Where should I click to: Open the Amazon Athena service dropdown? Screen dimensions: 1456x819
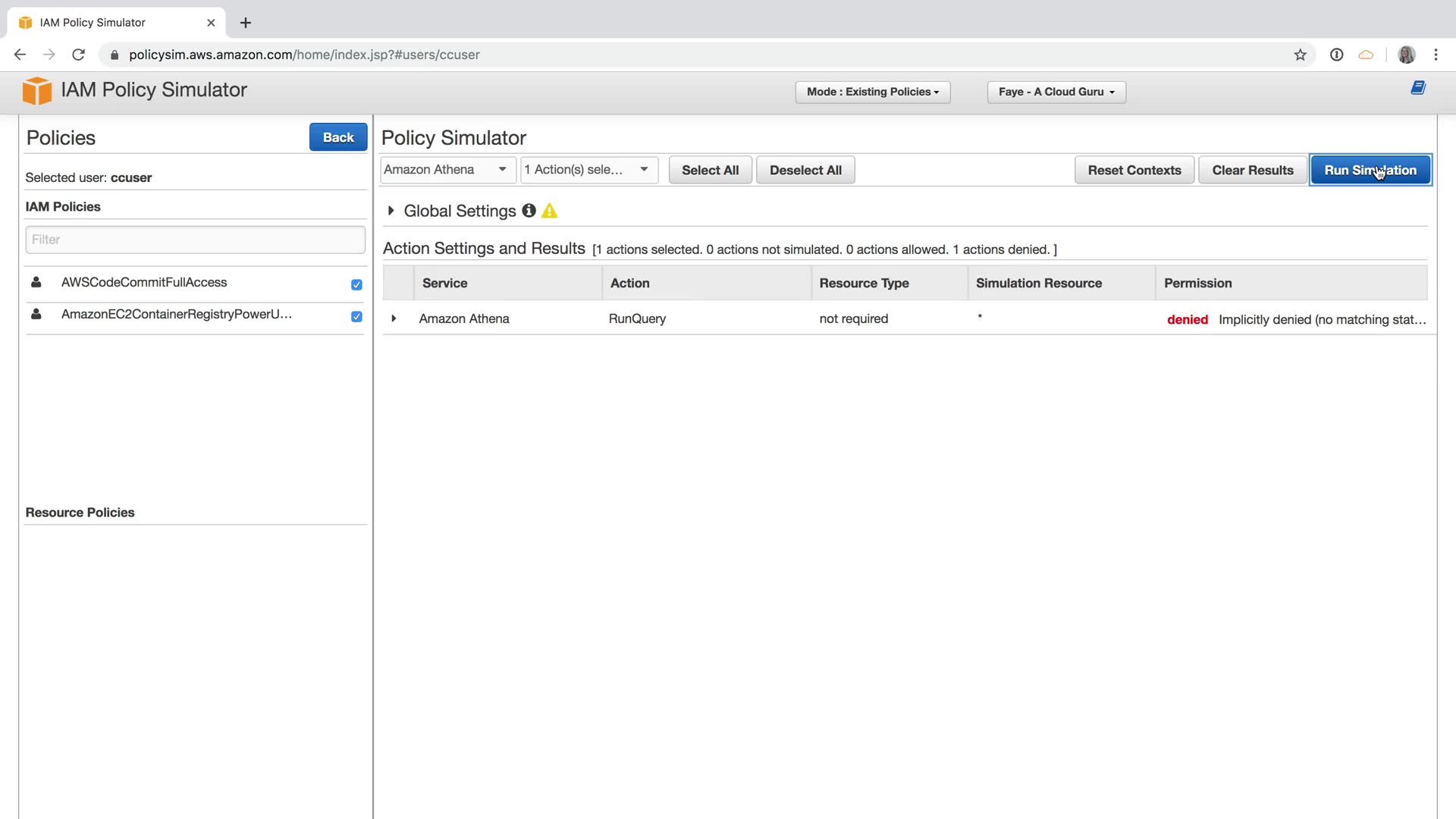click(x=447, y=170)
